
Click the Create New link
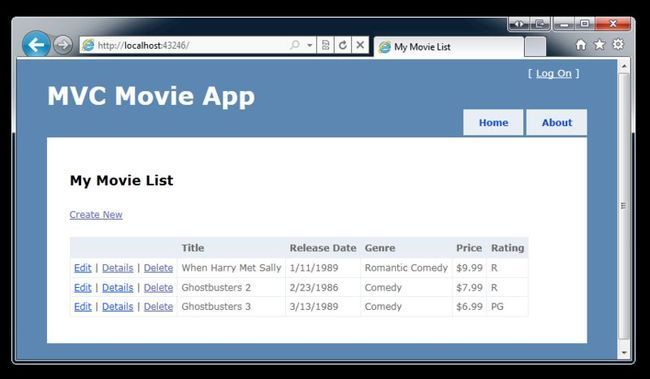click(x=96, y=215)
